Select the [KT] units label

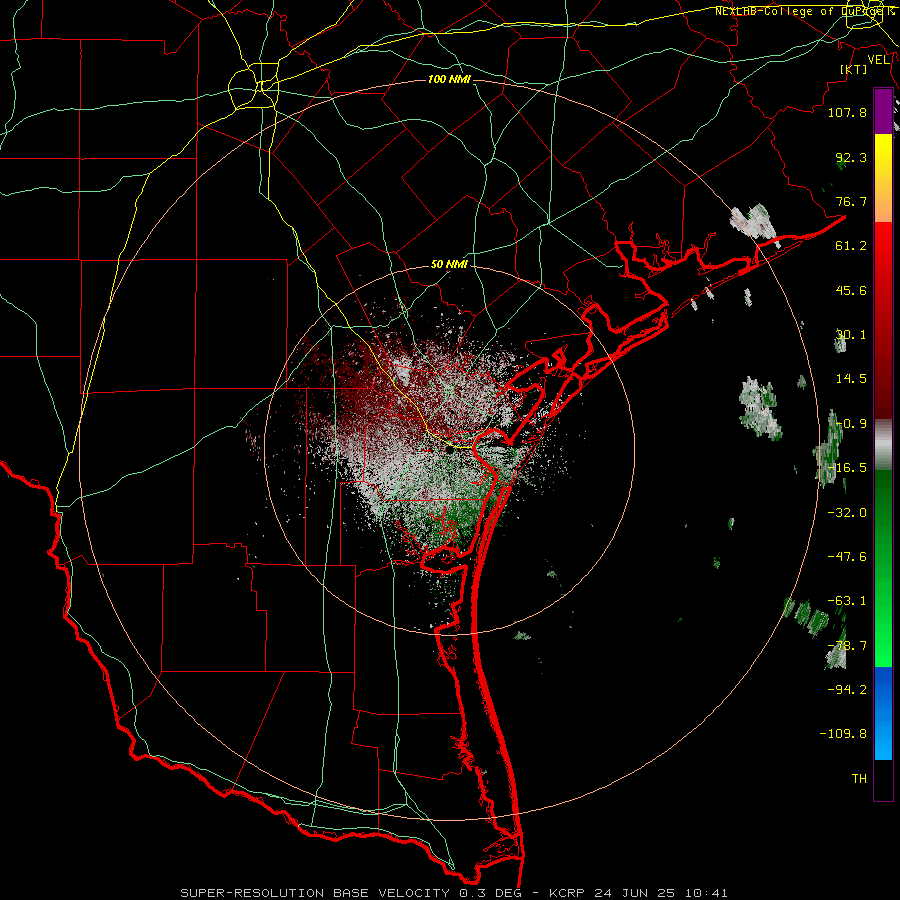[x=854, y=69]
